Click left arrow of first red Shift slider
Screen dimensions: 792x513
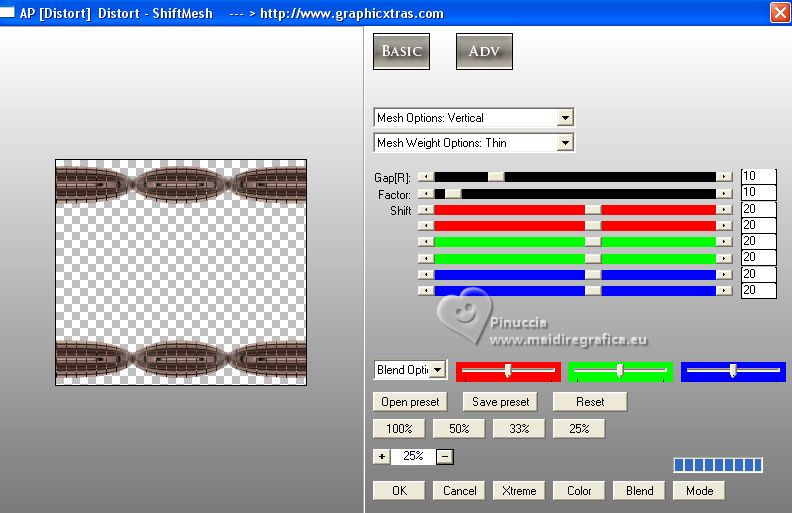(x=426, y=210)
